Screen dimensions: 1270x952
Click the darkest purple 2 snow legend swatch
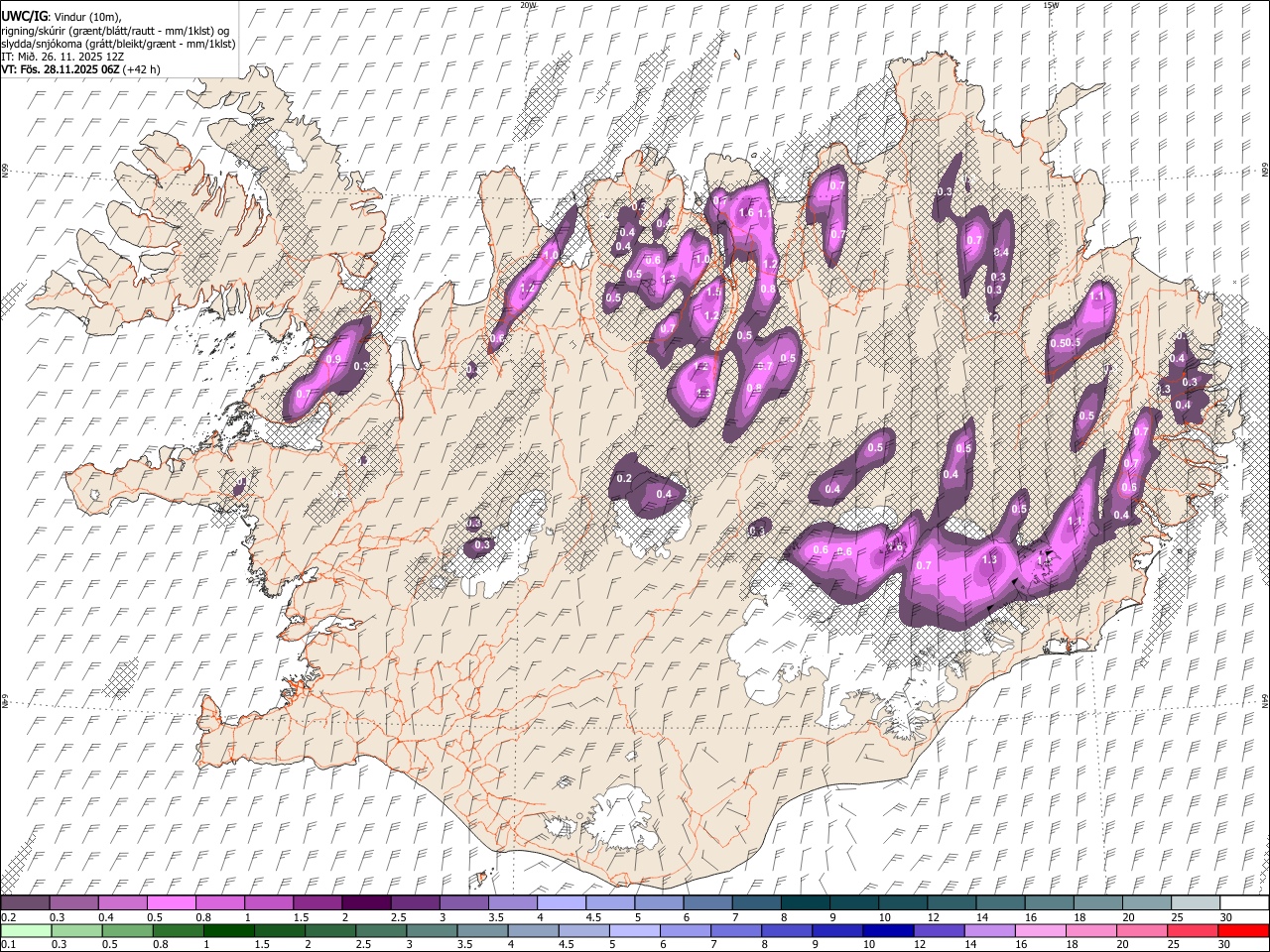pos(366,903)
